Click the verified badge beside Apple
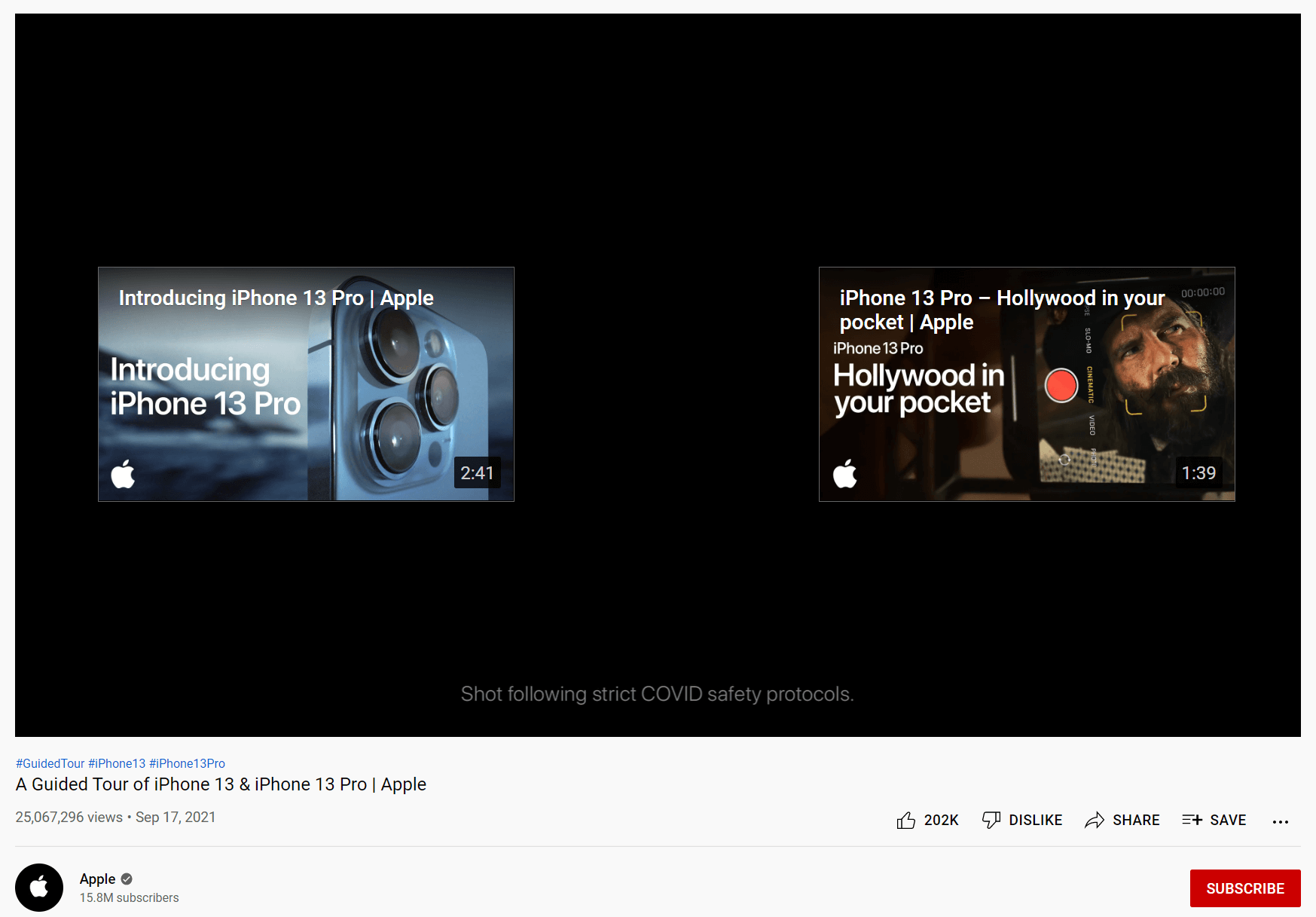The height and width of the screenshot is (917, 1316). point(127,879)
